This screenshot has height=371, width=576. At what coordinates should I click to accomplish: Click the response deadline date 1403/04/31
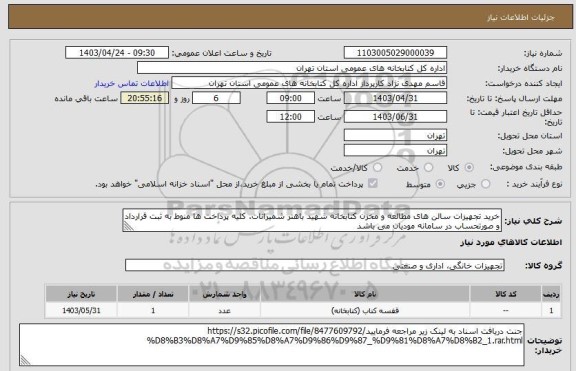pos(395,98)
